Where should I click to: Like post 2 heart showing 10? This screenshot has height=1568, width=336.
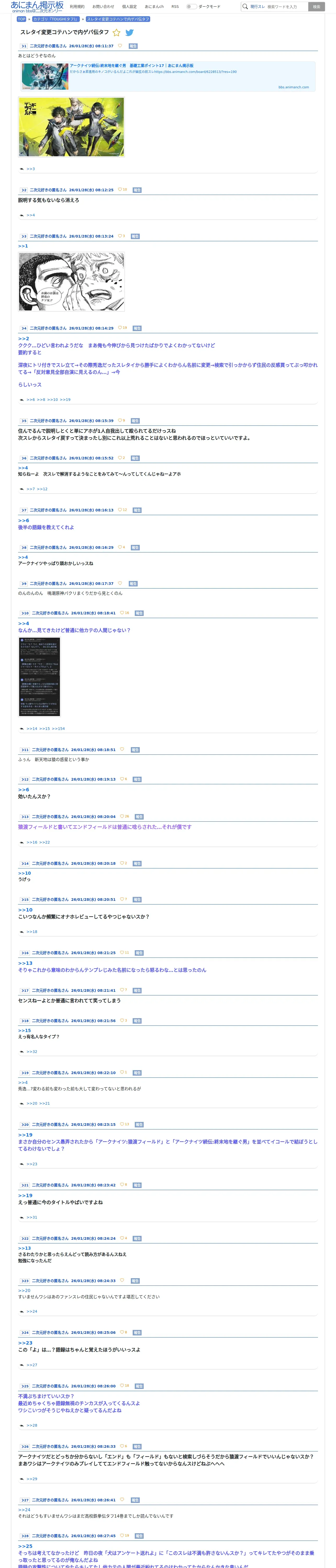pos(120,189)
